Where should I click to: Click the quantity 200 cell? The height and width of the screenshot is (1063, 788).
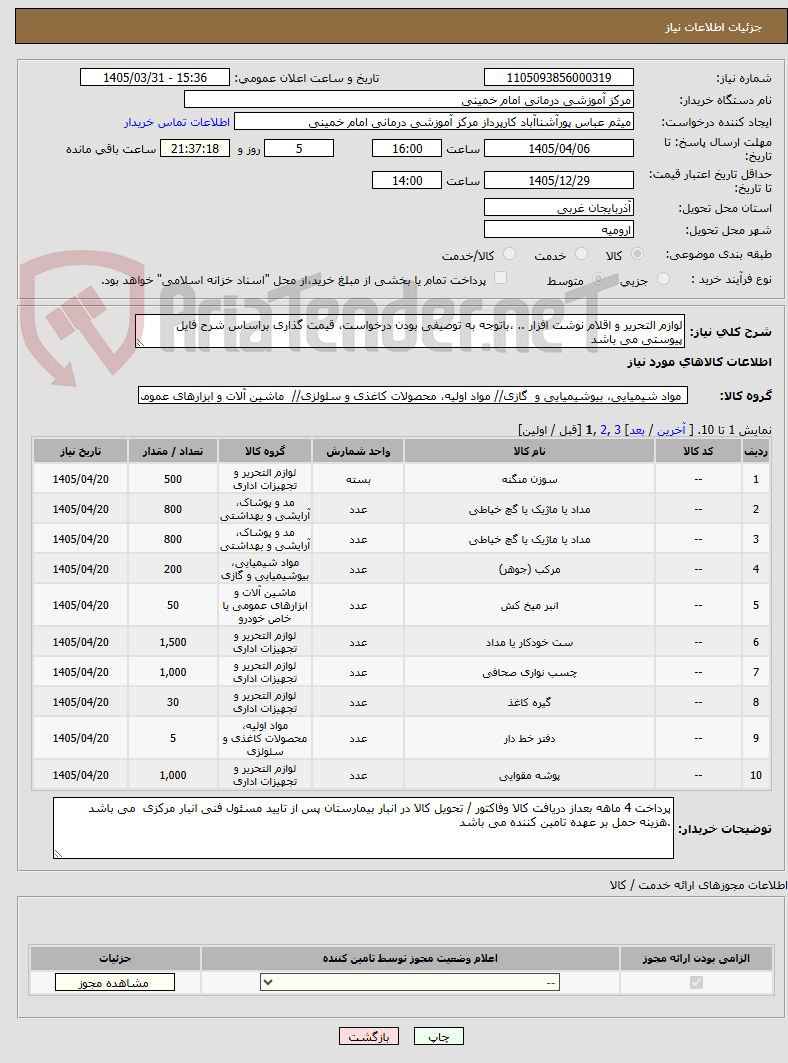click(173, 569)
